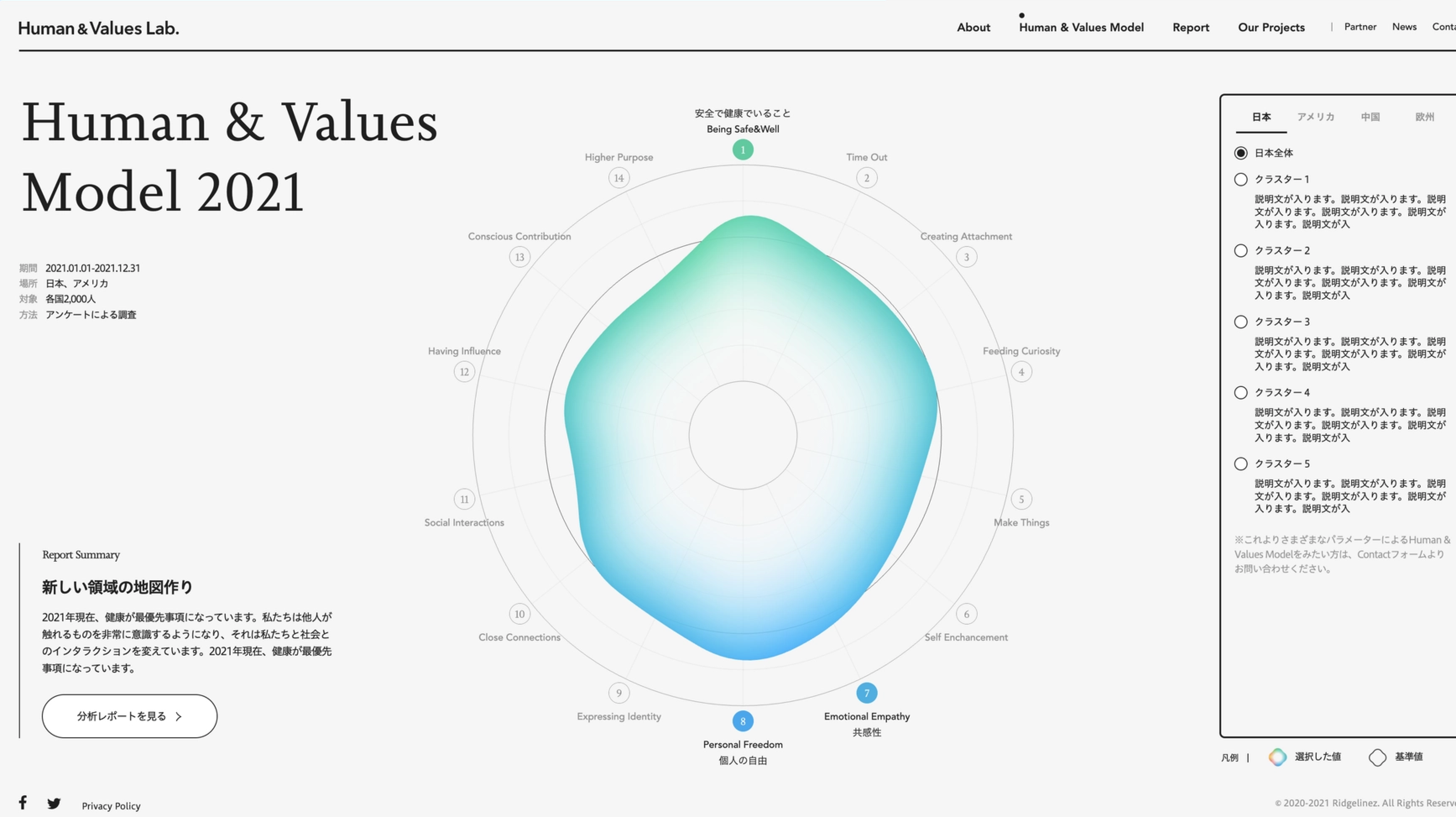Screen dimensions: 1456x817
Task: Select the クラスター3 radio option
Action: 1241,321
